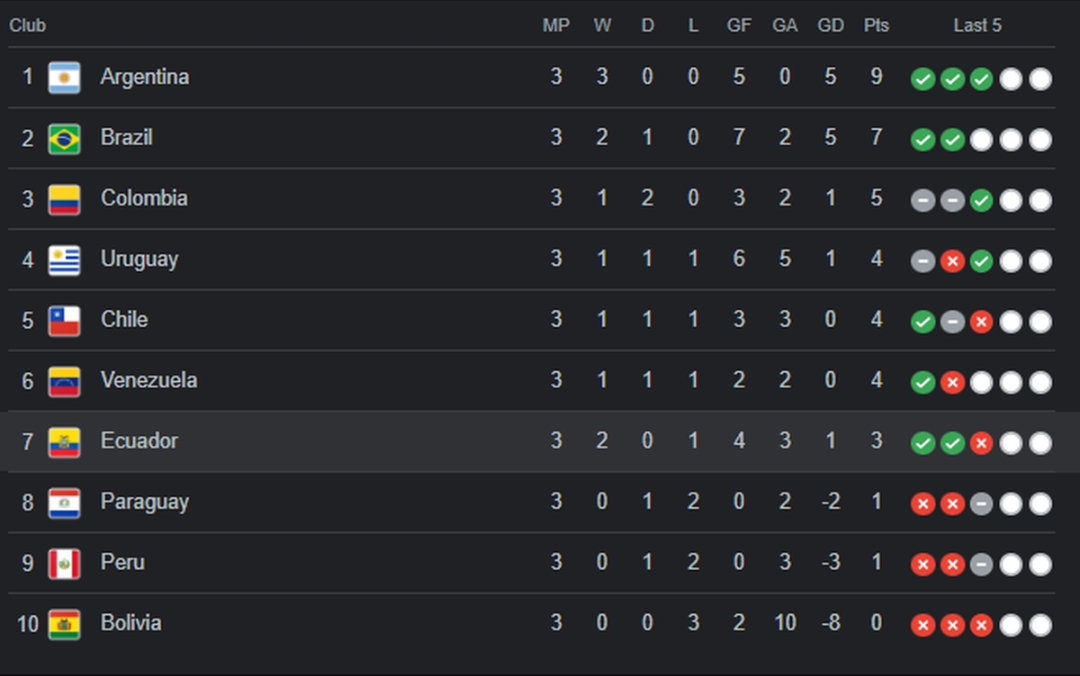The height and width of the screenshot is (676, 1080).
Task: Click Colombia's first grey draw icon
Action: pyautogui.click(x=923, y=201)
